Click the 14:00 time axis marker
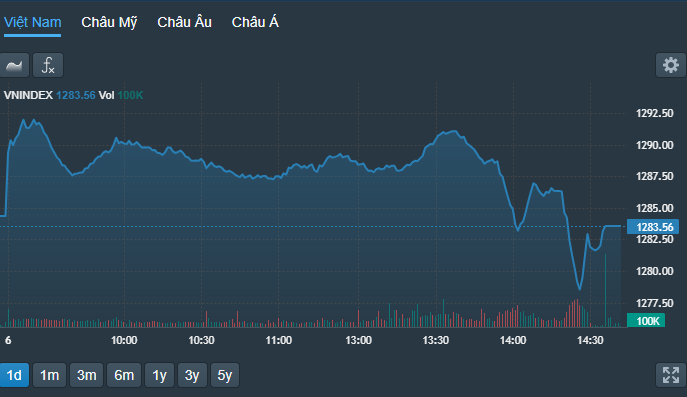This screenshot has width=687, height=397. pyautogui.click(x=513, y=340)
